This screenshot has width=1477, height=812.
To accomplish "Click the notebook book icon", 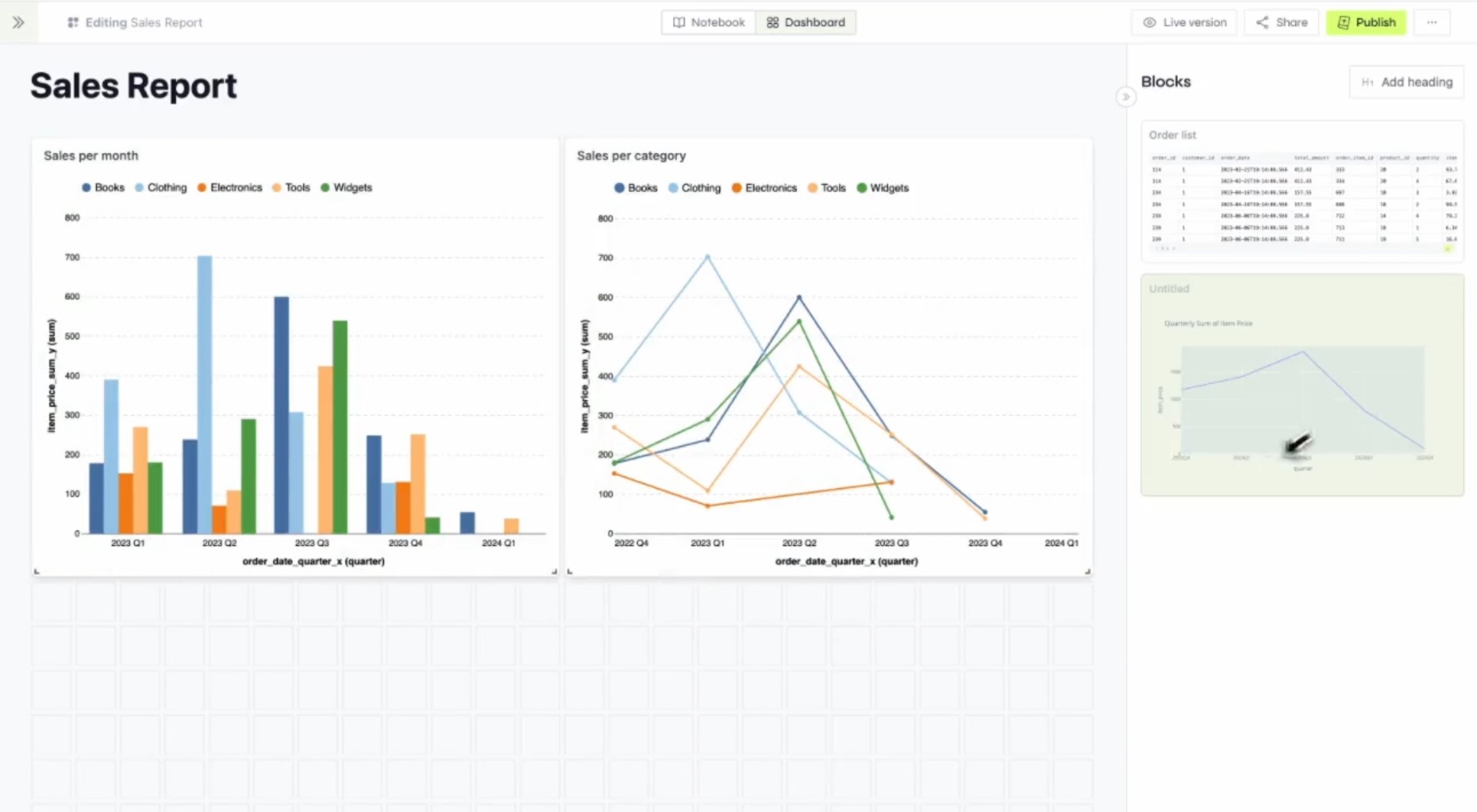I will (x=678, y=22).
